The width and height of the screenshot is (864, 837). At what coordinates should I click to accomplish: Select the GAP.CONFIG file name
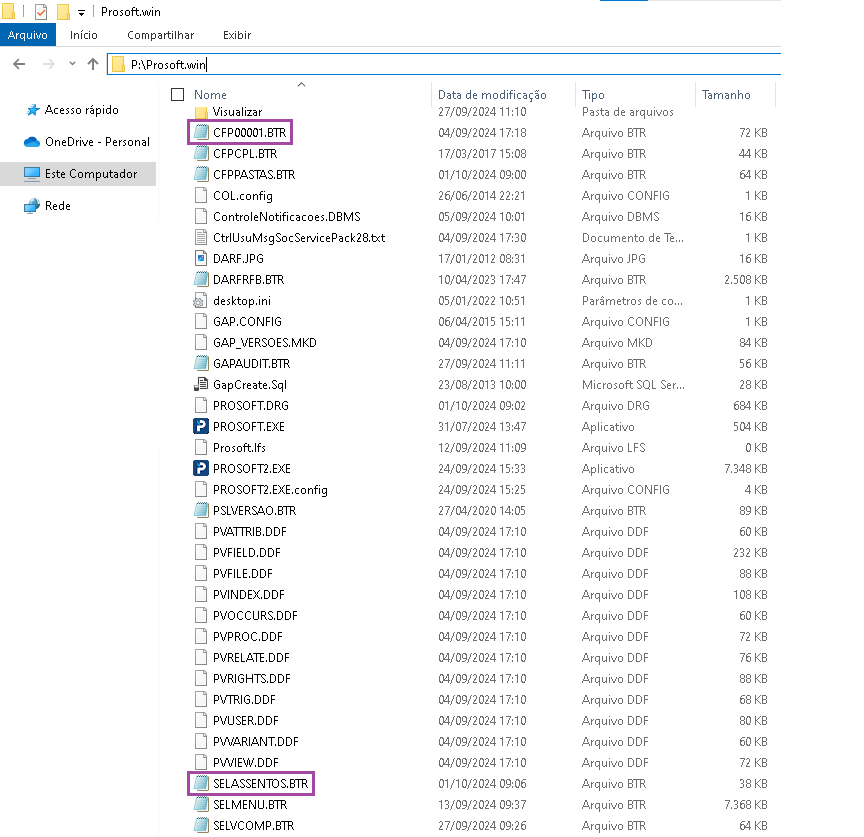[247, 321]
